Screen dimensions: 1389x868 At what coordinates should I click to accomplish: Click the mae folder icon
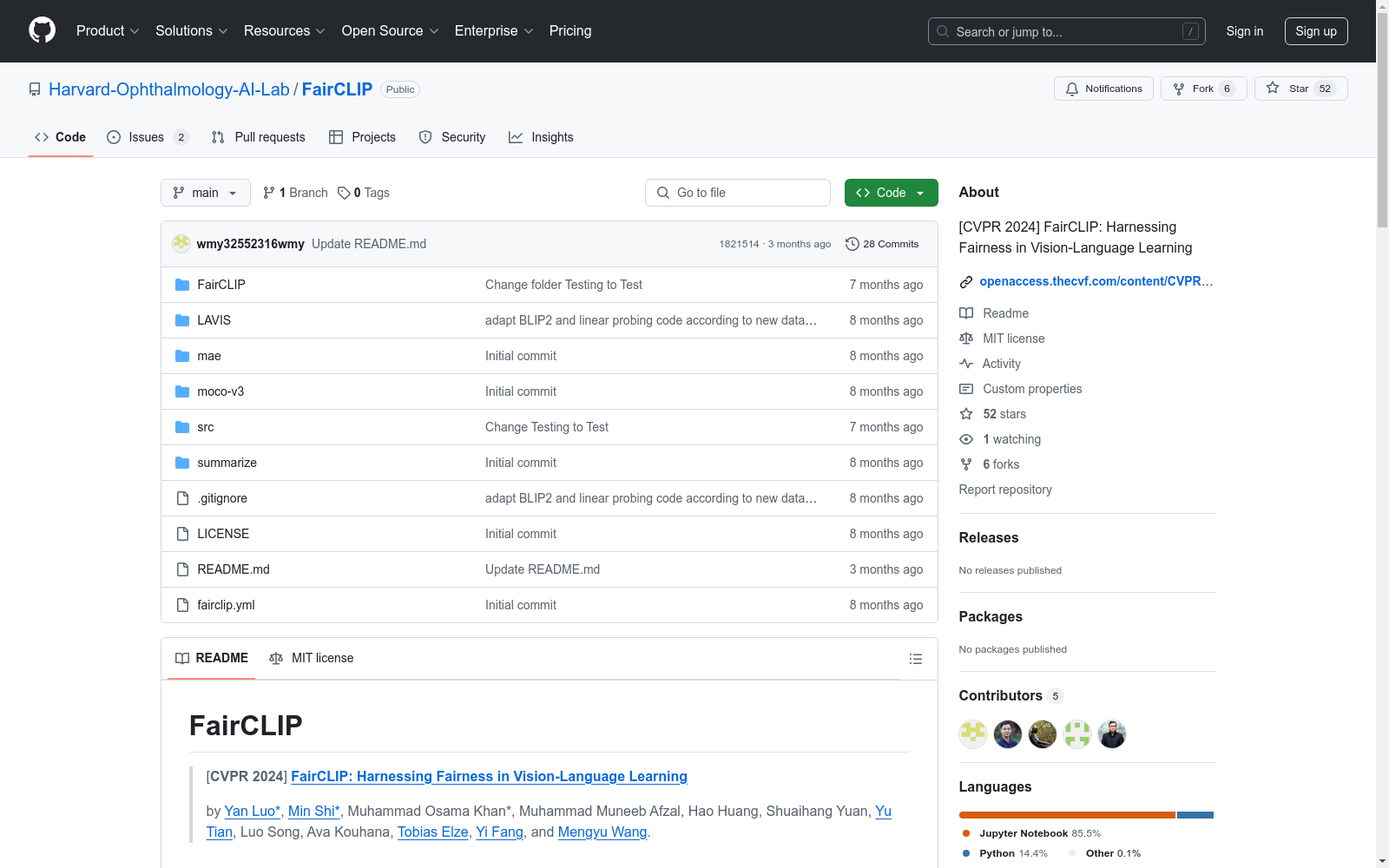tap(182, 356)
